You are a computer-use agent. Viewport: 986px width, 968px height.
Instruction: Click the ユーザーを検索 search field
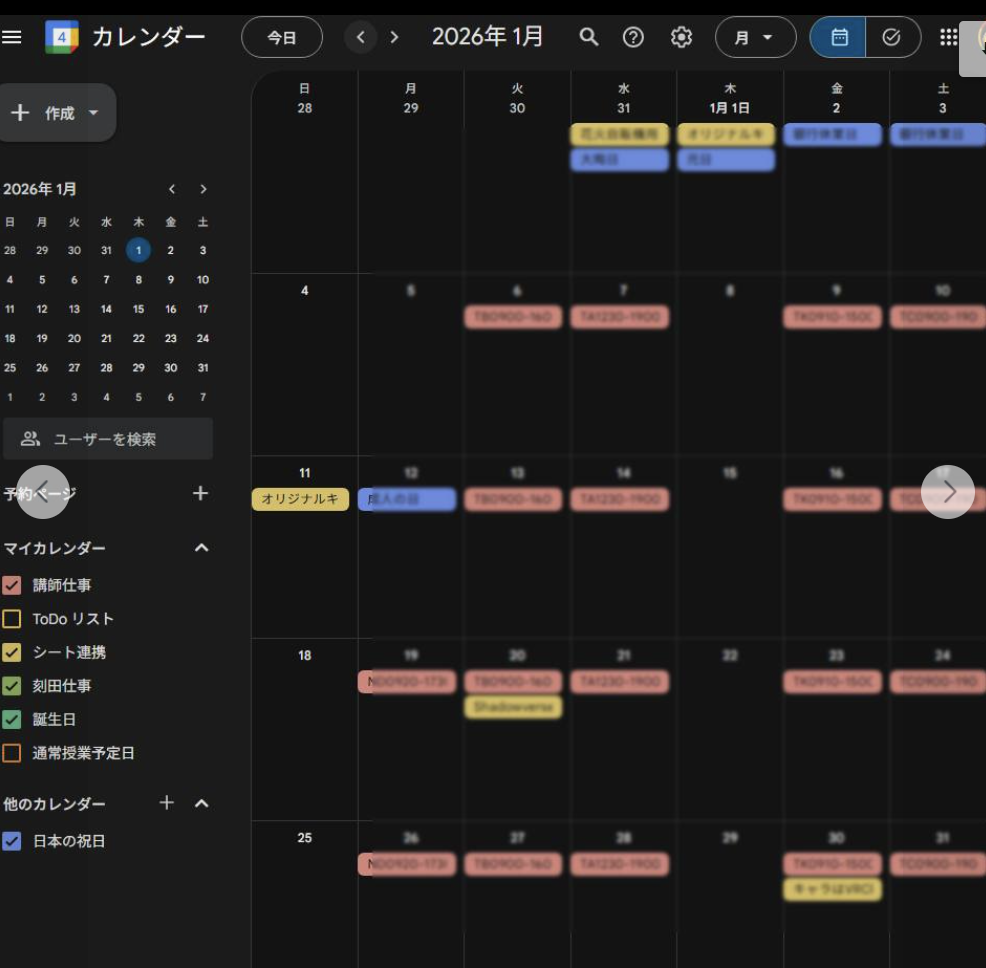(x=108, y=439)
